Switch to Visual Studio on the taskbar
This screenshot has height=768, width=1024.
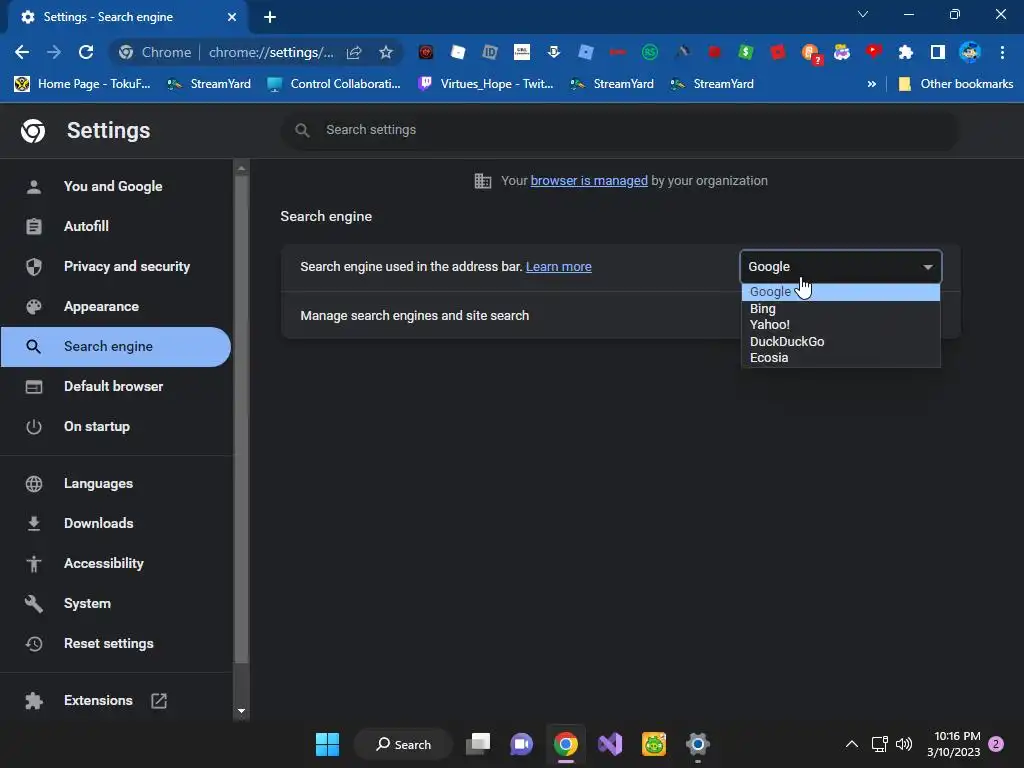[x=610, y=744]
